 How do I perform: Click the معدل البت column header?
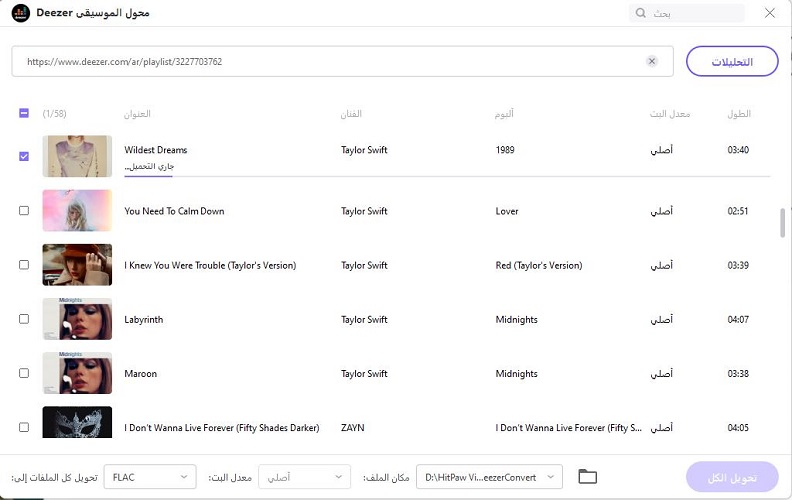pyautogui.click(x=670, y=114)
